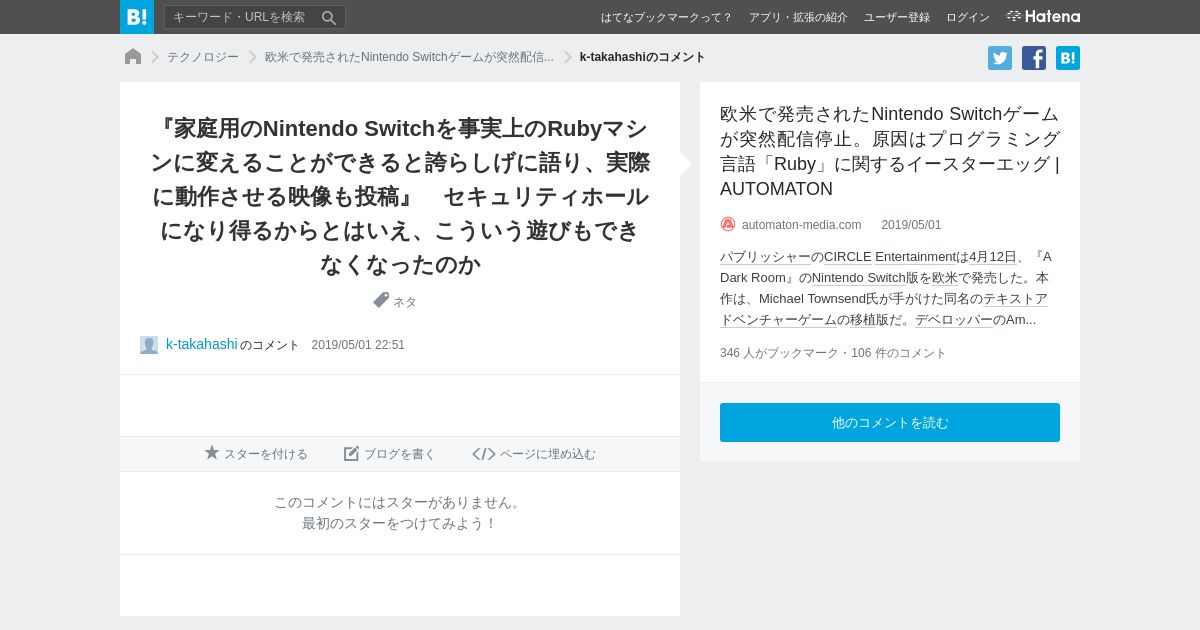Click デベロッパー keyword link
Image resolution: width=1200 pixels, height=630 pixels.
pos(954,320)
